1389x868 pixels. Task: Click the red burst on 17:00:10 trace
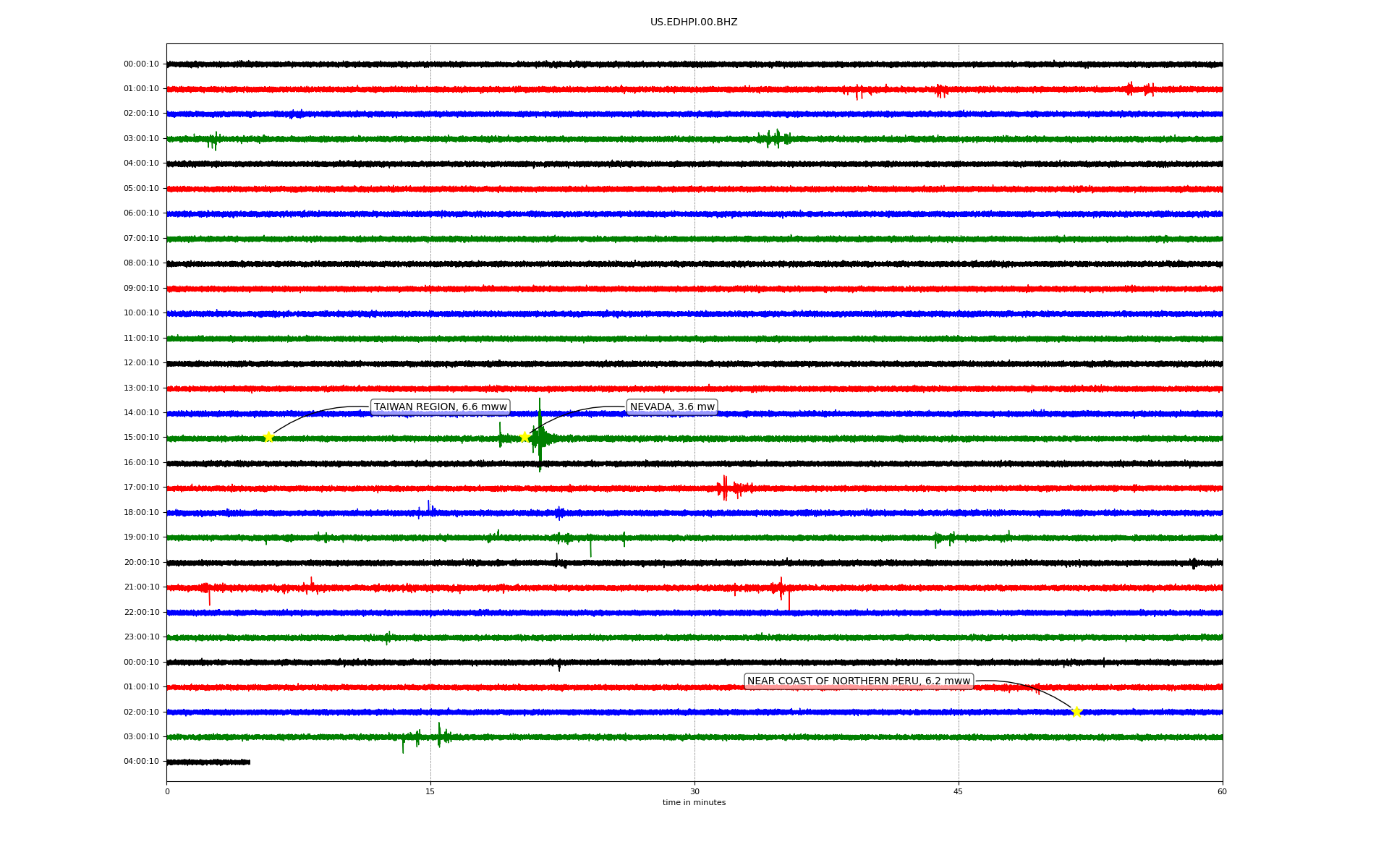pyautogui.click(x=726, y=488)
